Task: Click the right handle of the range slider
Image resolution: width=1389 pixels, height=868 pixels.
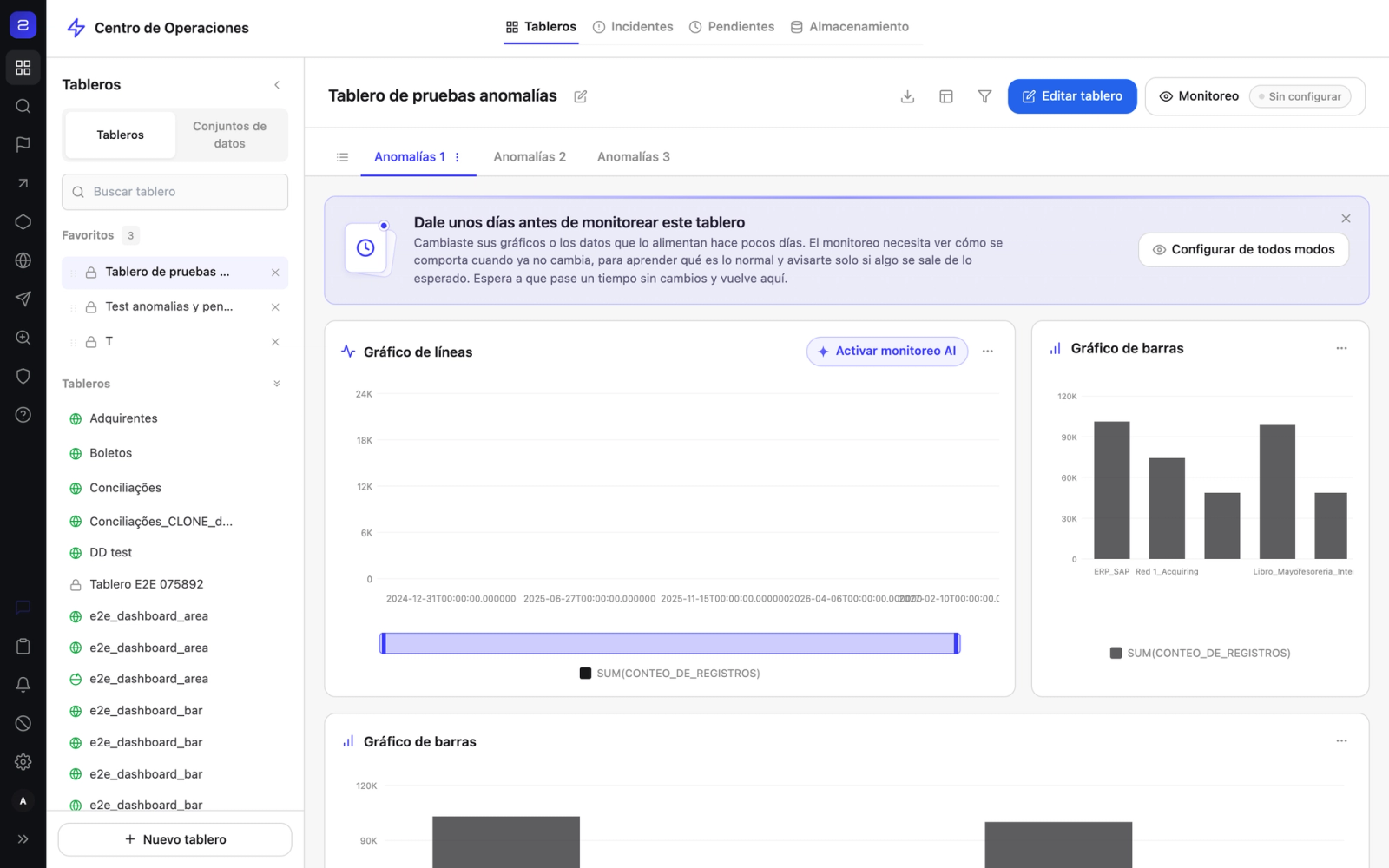Action: tap(957, 643)
